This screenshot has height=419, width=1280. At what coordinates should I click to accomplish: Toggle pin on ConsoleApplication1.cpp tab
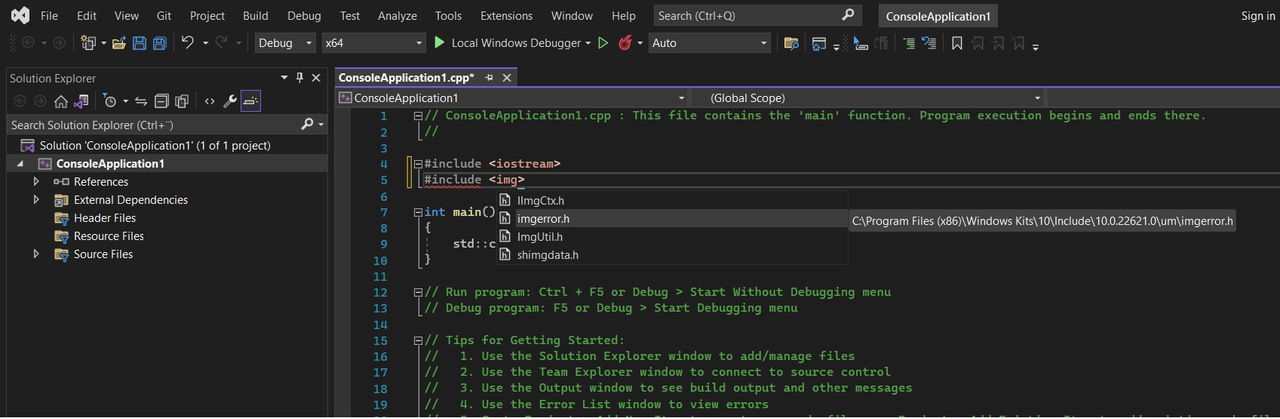click(x=489, y=77)
